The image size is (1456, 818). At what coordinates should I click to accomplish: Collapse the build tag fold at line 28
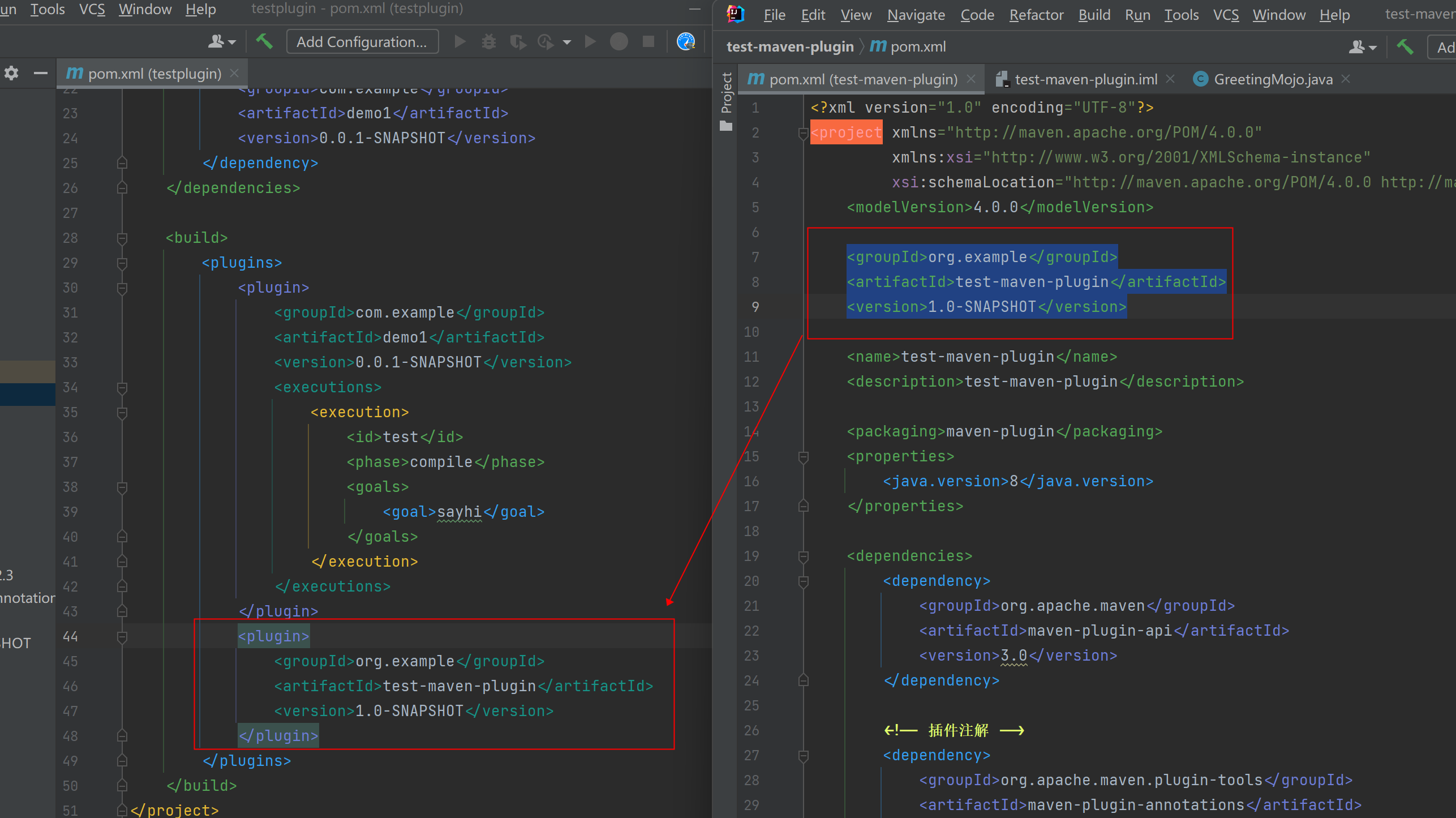[122, 238]
